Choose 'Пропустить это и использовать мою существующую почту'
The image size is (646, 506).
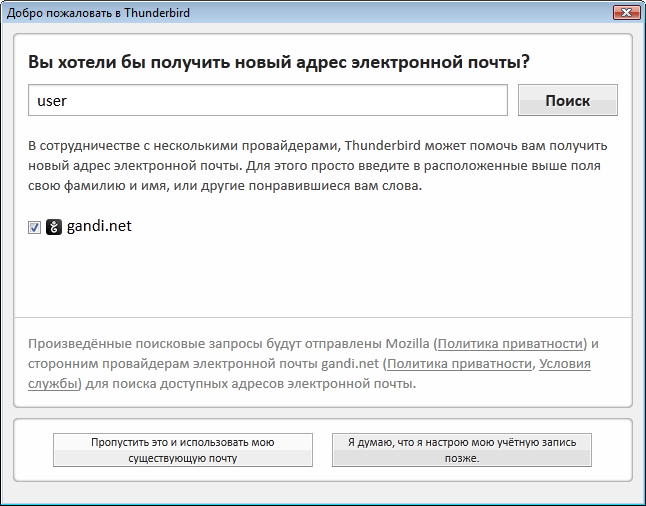(x=183, y=450)
